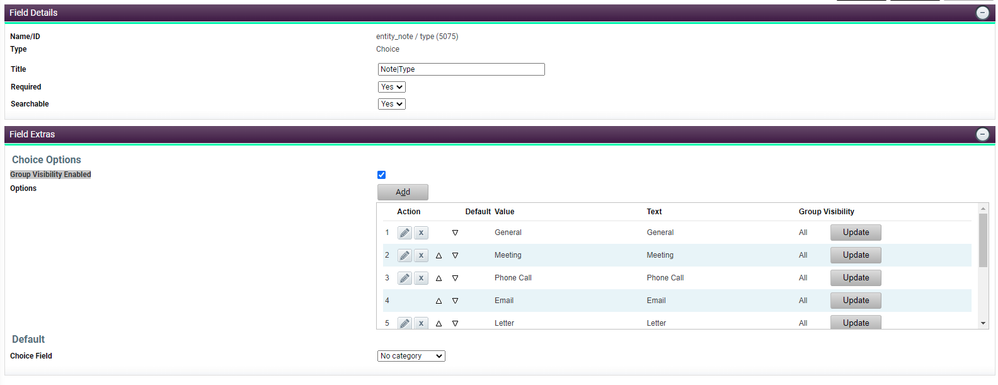
Task: Edit the General option with pencil icon
Action: pos(405,233)
